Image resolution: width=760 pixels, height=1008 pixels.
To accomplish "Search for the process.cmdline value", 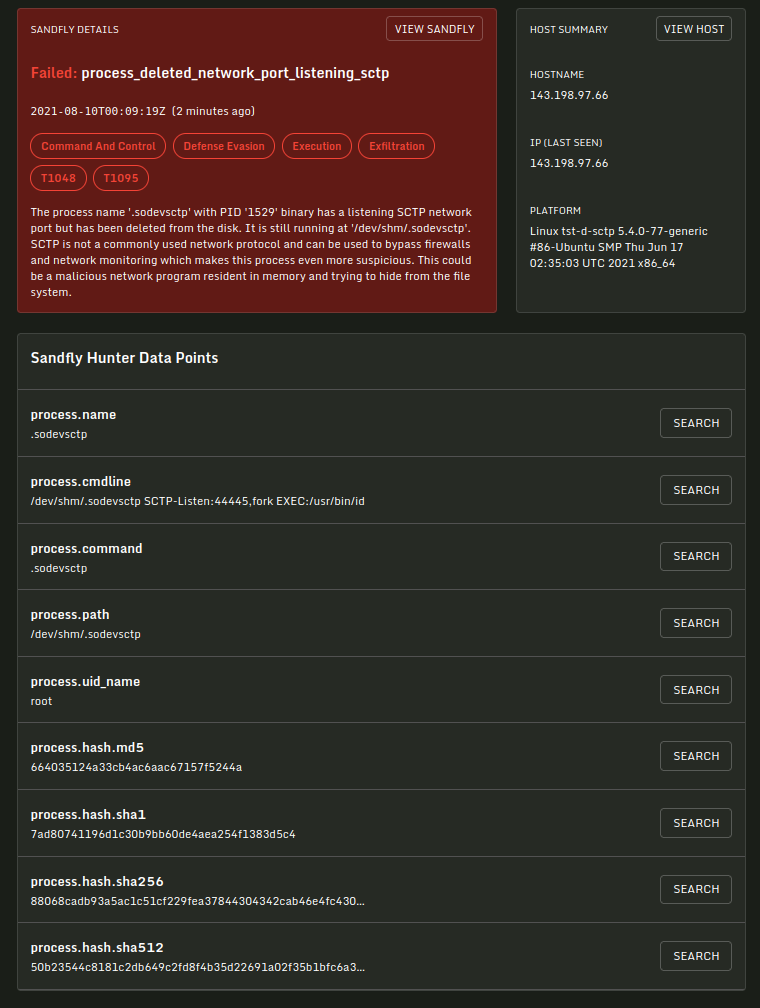I will click(696, 490).
